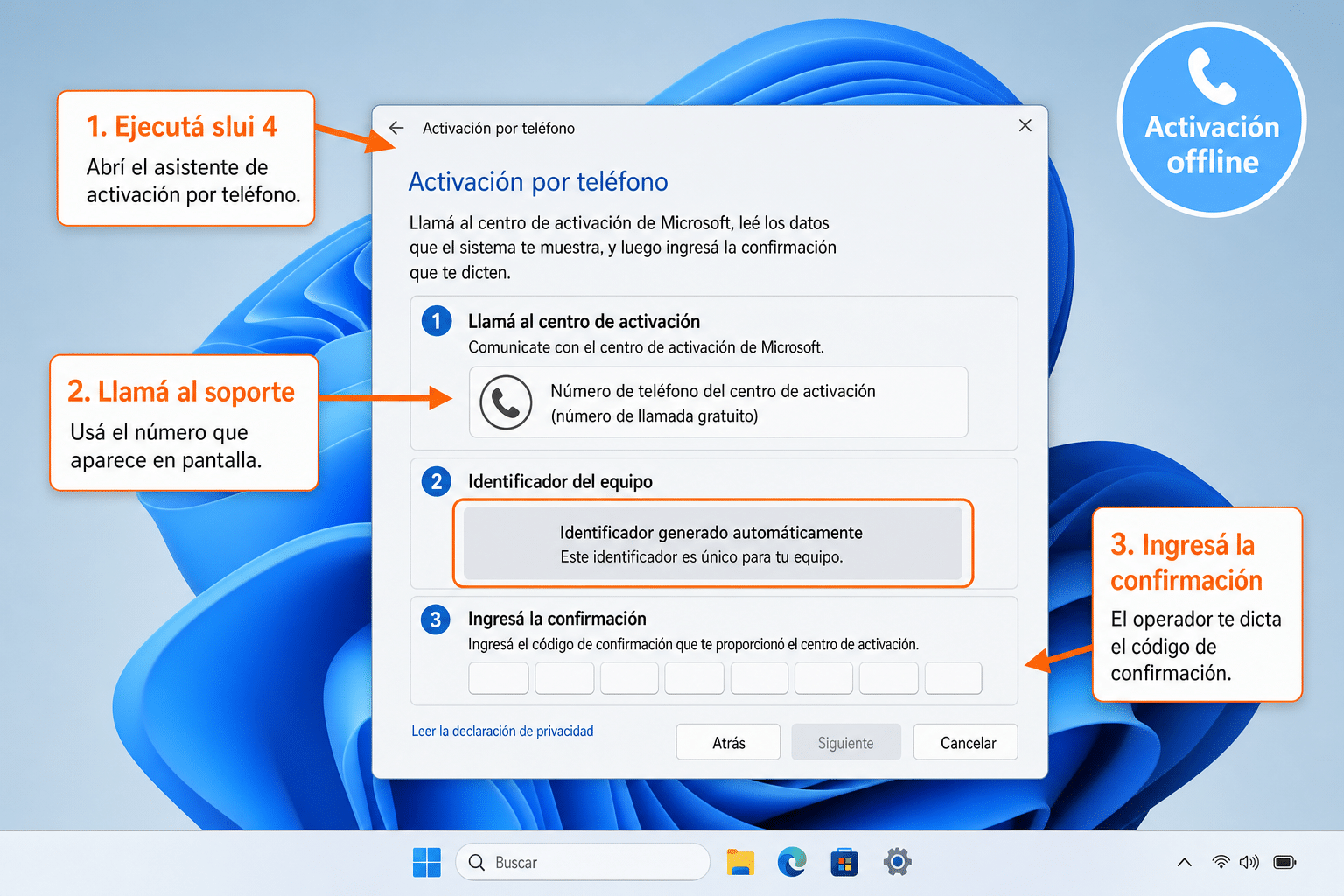
Task: Click the Buscar taskbar search field
Action: tap(583, 862)
